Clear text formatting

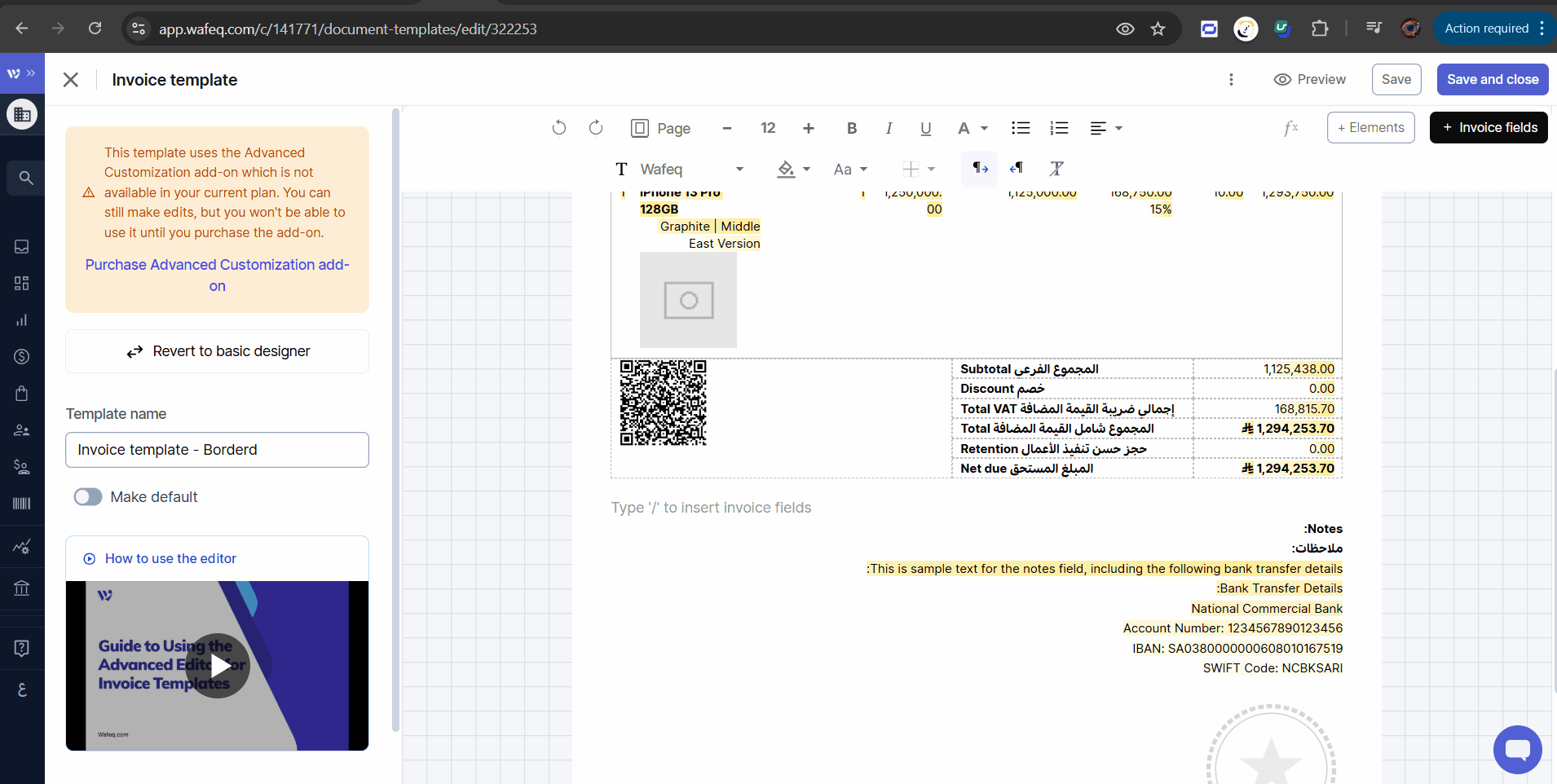[x=1056, y=169]
